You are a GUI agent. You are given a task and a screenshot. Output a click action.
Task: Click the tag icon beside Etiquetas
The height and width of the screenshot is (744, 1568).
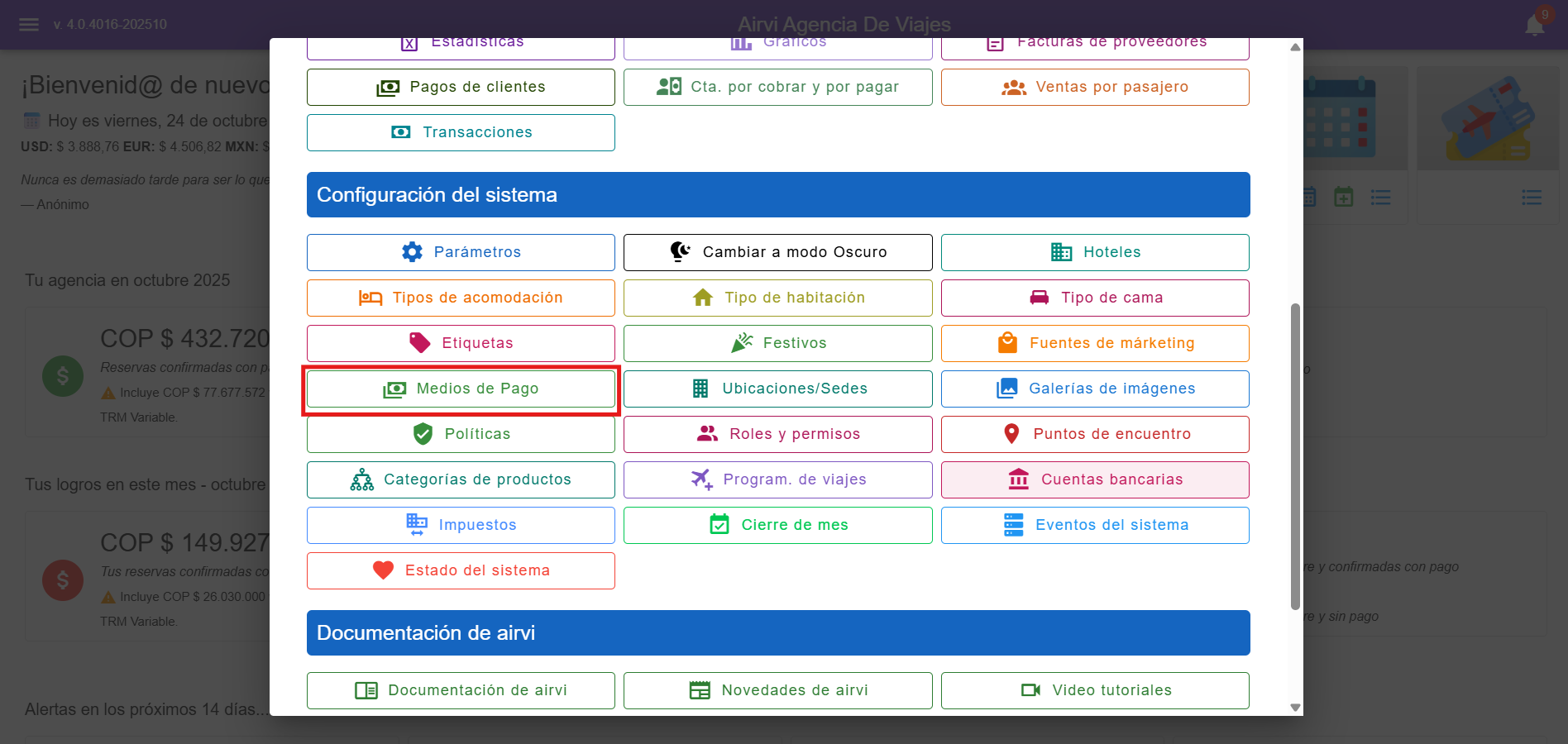pos(420,343)
